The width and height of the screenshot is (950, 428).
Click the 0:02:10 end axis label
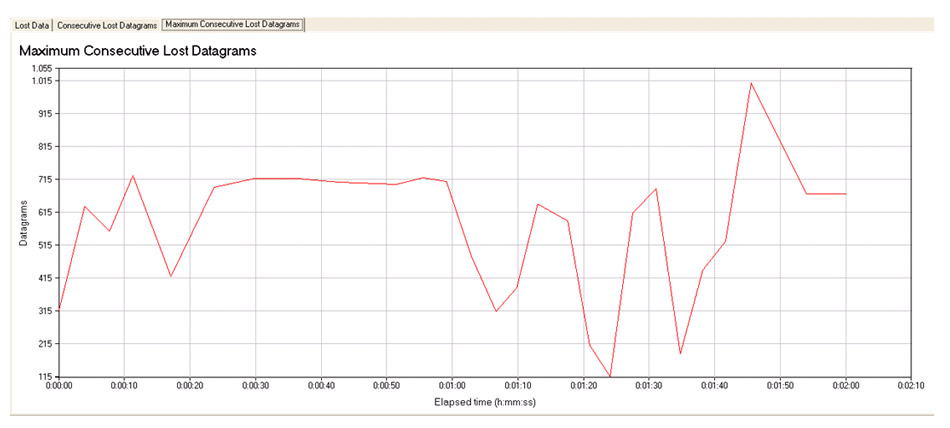[911, 386]
